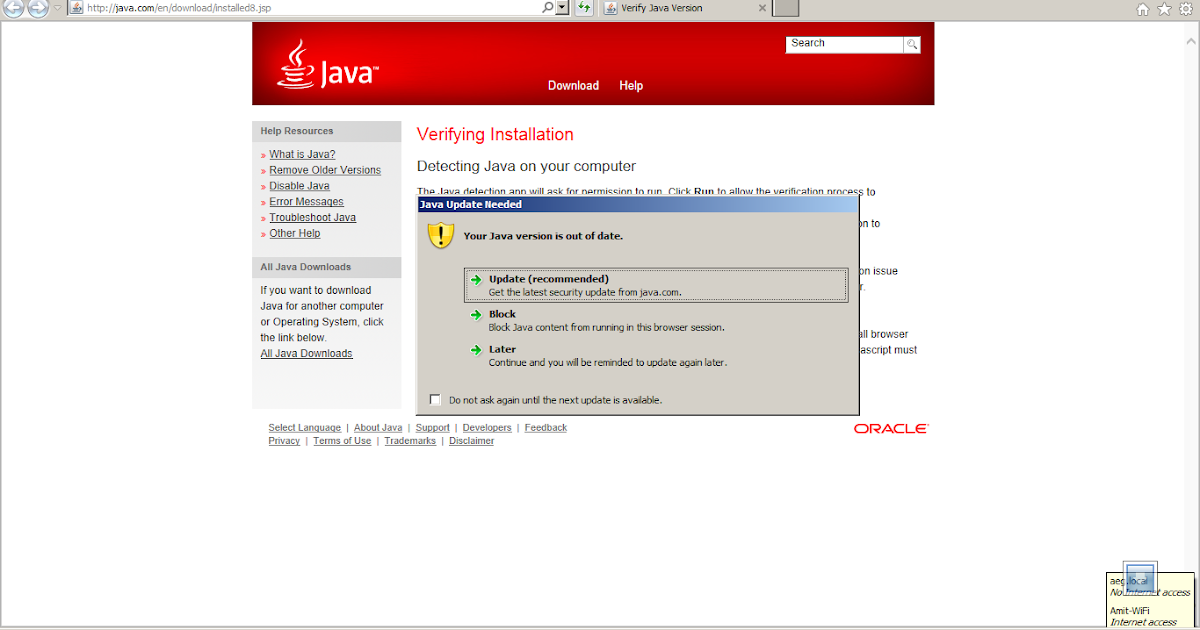Click the Java Update Needed title bar

point(637,205)
